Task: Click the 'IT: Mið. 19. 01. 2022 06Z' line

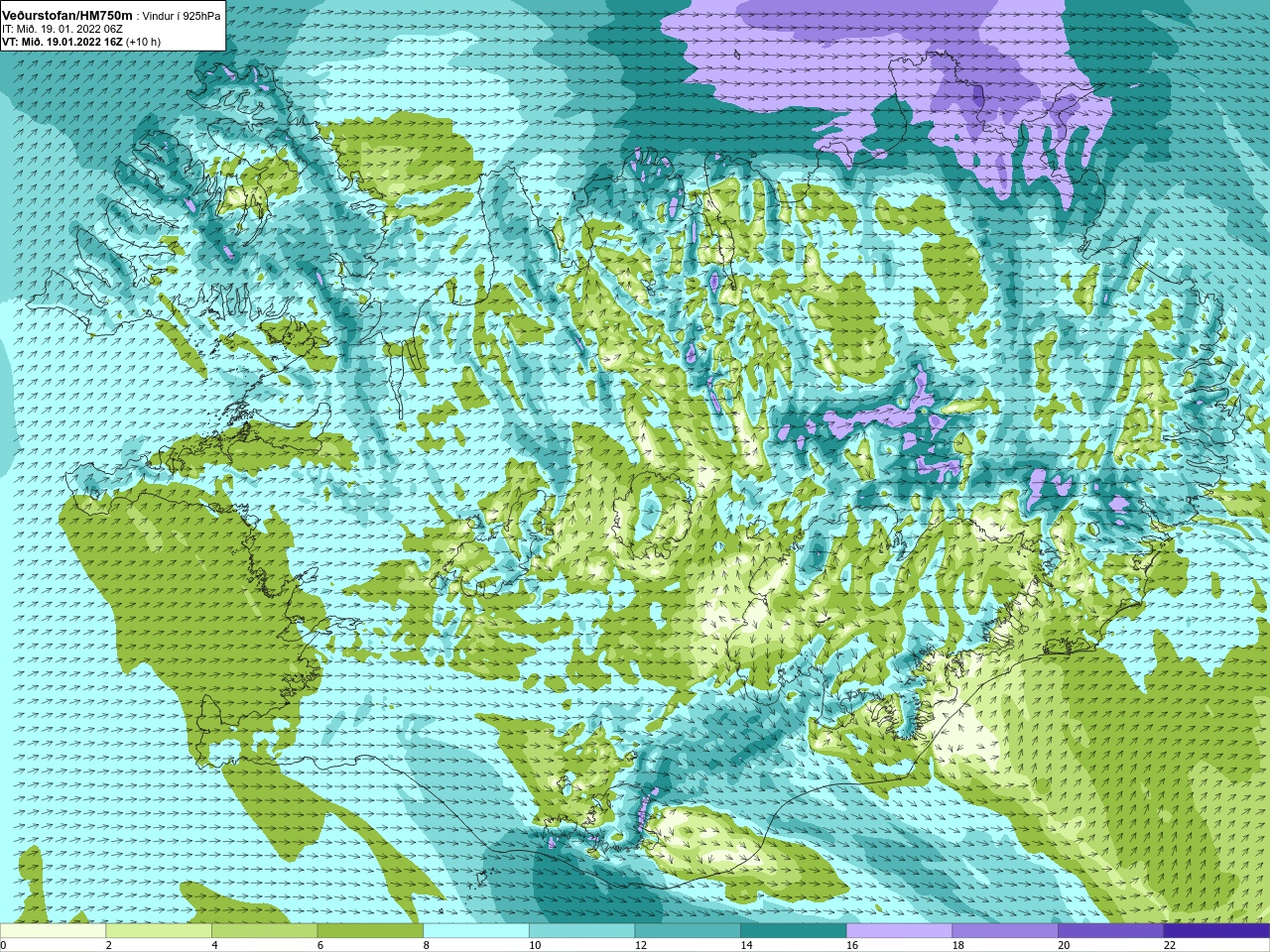Action: 63,30
